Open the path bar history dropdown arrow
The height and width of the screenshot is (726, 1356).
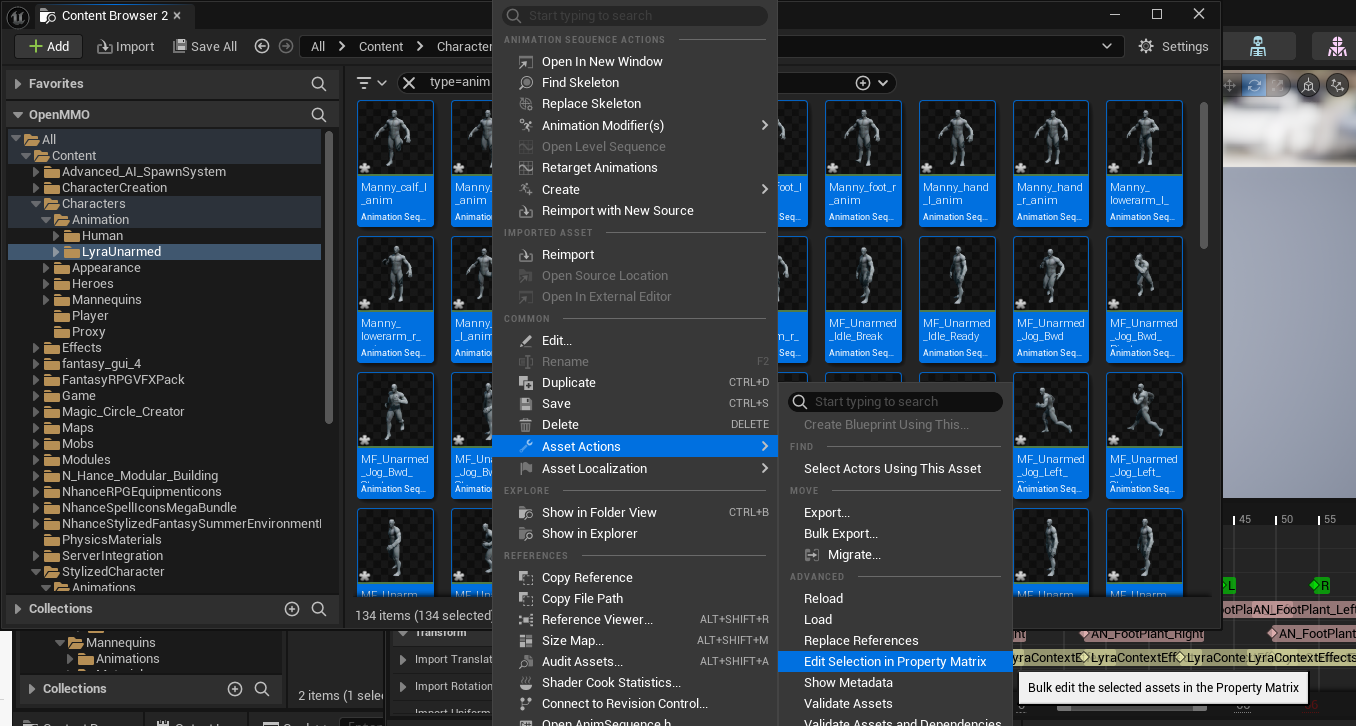point(1106,46)
